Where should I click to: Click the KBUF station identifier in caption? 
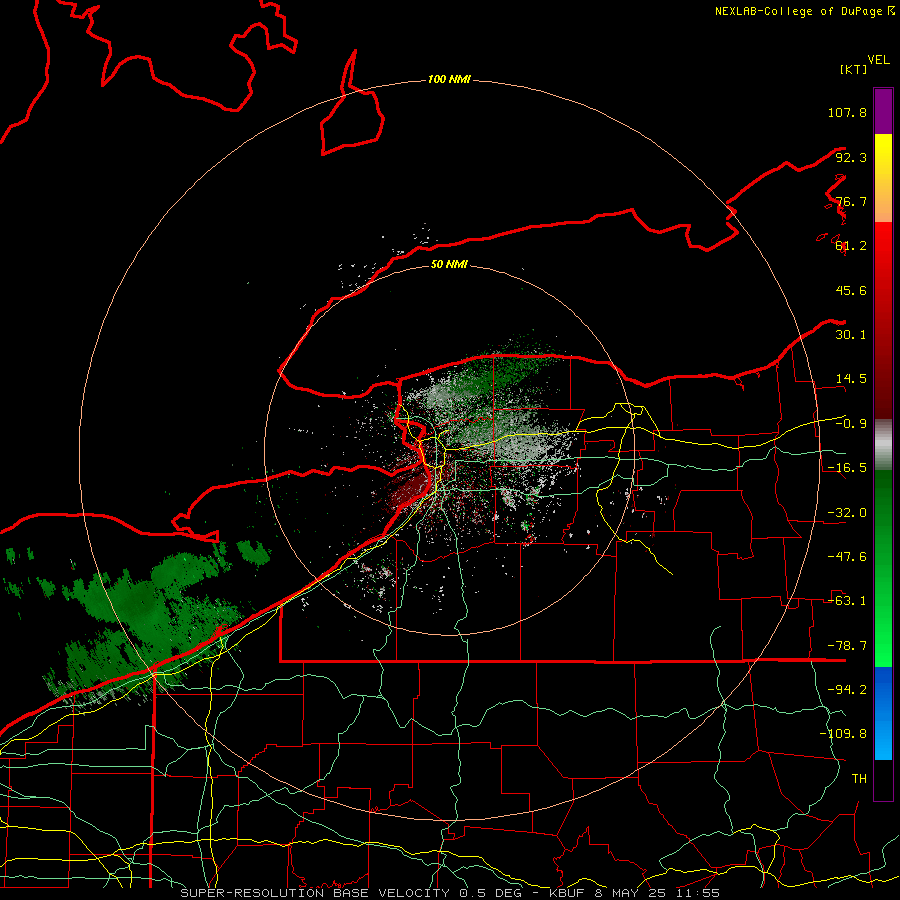(568, 893)
